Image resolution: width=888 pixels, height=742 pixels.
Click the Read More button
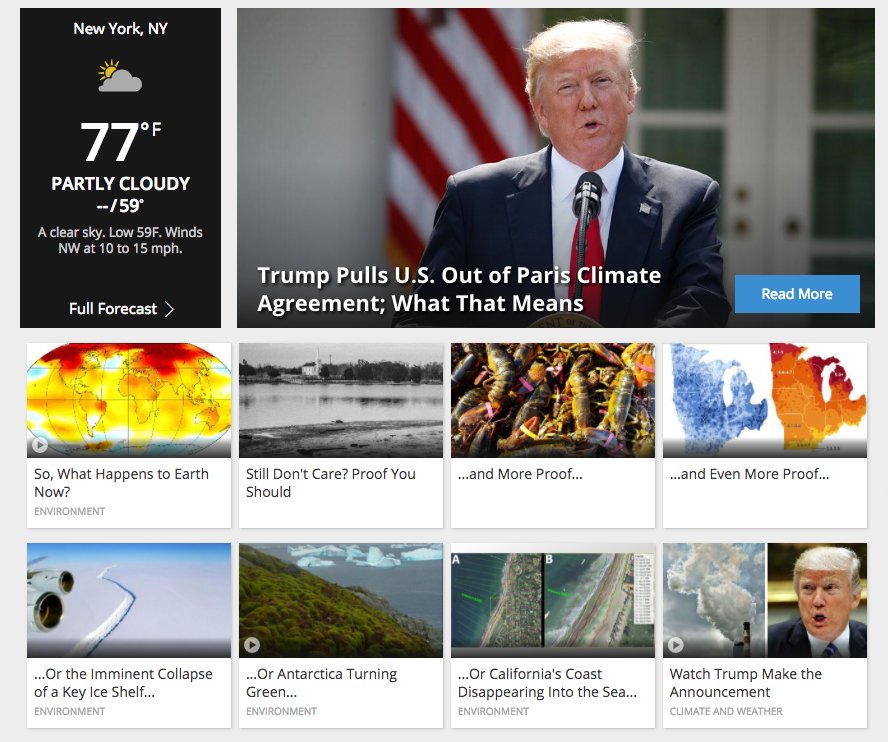797,294
